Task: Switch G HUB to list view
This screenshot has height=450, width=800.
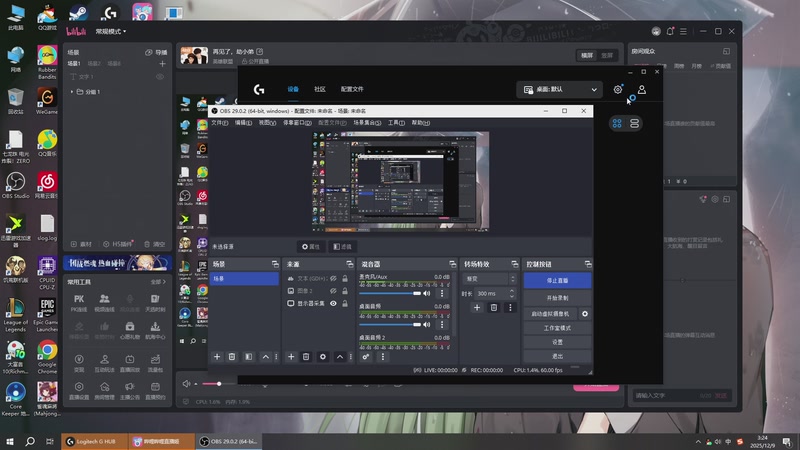Action: [634, 123]
